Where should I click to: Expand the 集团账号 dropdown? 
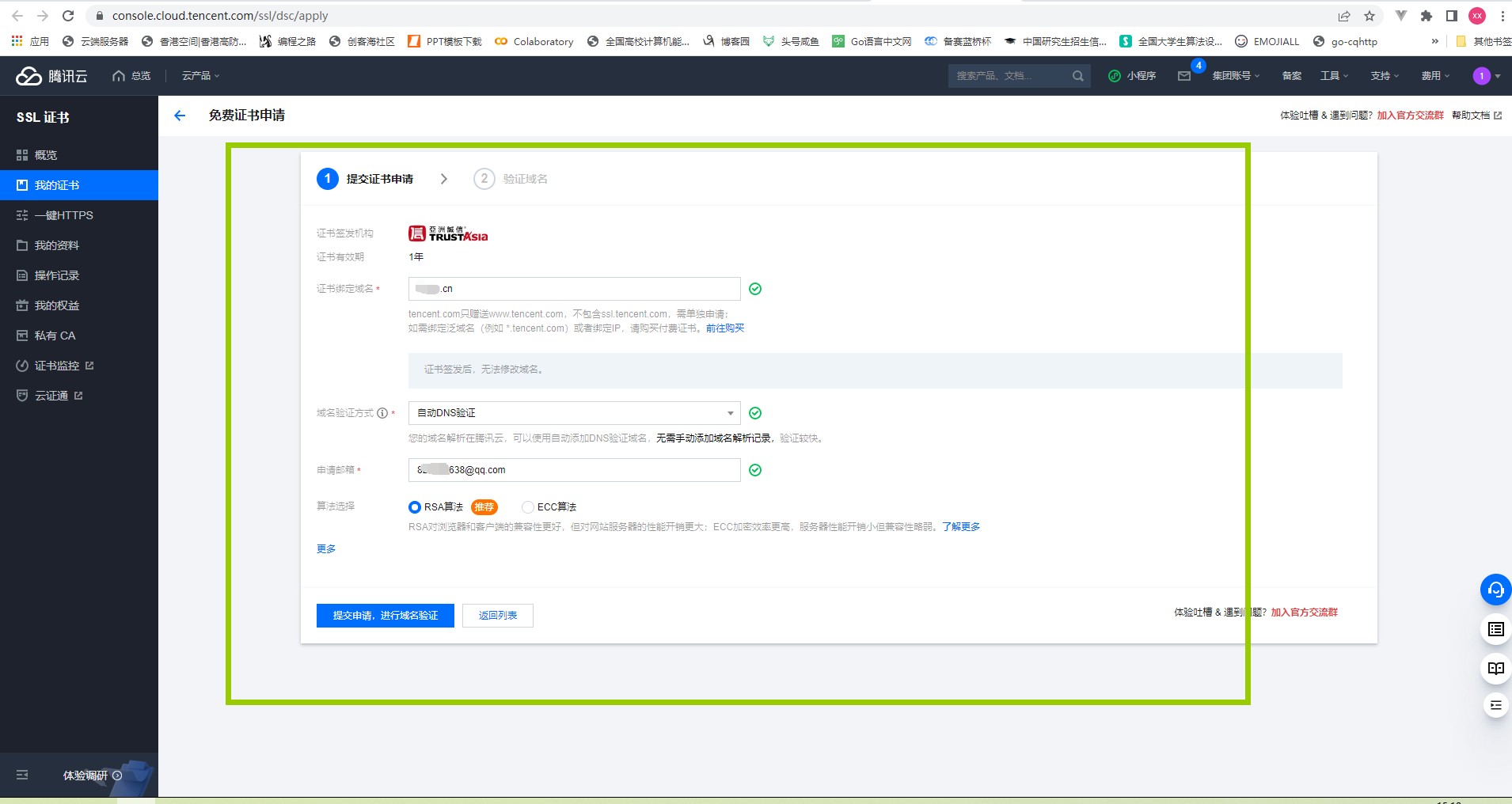click(1236, 76)
